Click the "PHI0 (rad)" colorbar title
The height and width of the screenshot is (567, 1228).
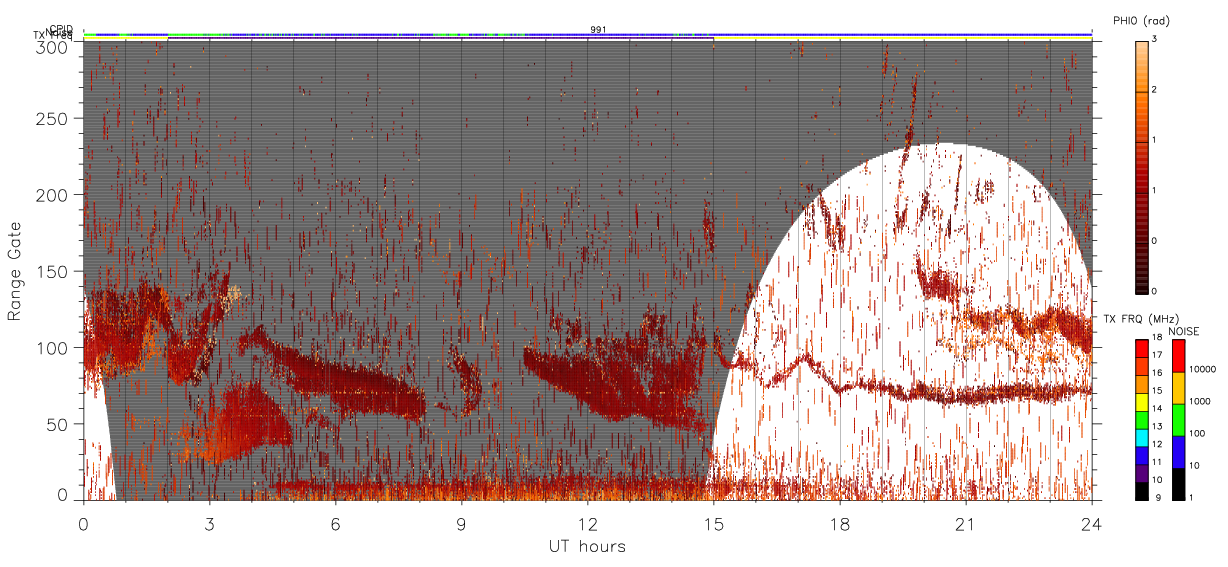coord(1141,20)
